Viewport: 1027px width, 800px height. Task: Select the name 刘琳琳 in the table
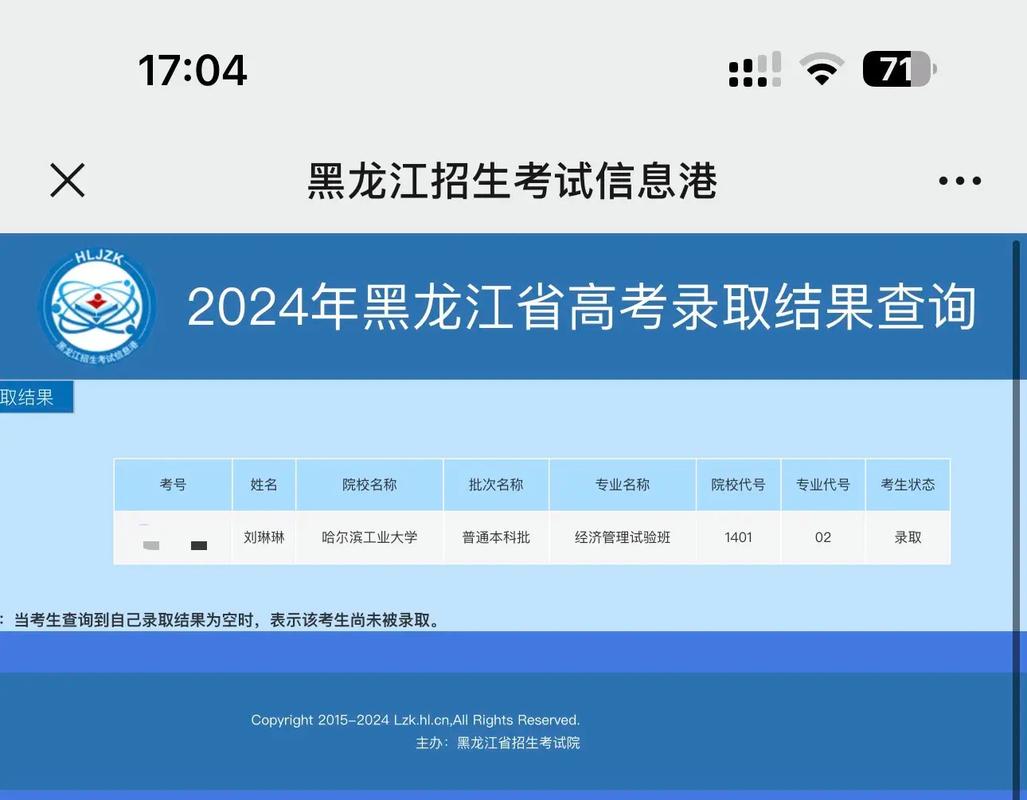pyautogui.click(x=263, y=537)
